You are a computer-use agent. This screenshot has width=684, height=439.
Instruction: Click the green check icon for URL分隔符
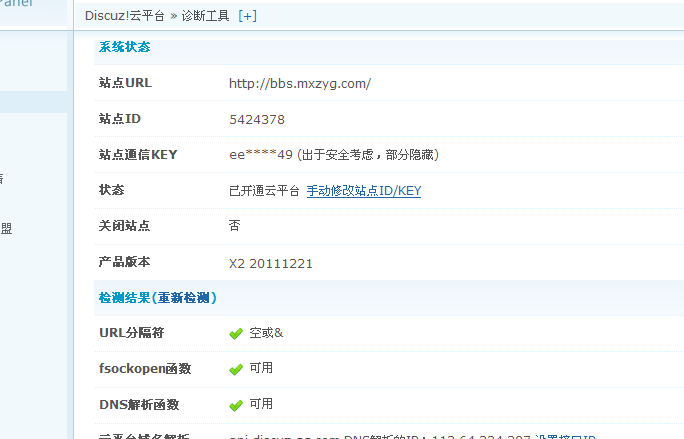point(236,334)
